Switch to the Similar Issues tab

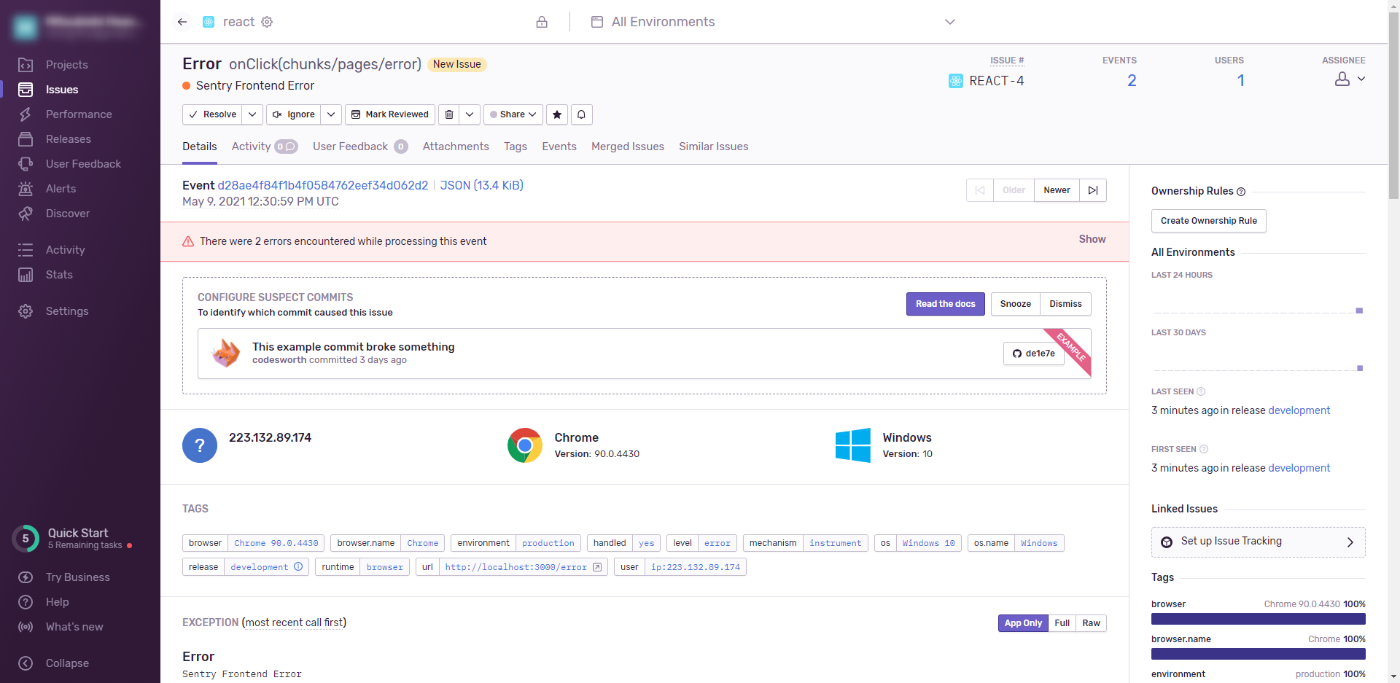click(x=713, y=146)
